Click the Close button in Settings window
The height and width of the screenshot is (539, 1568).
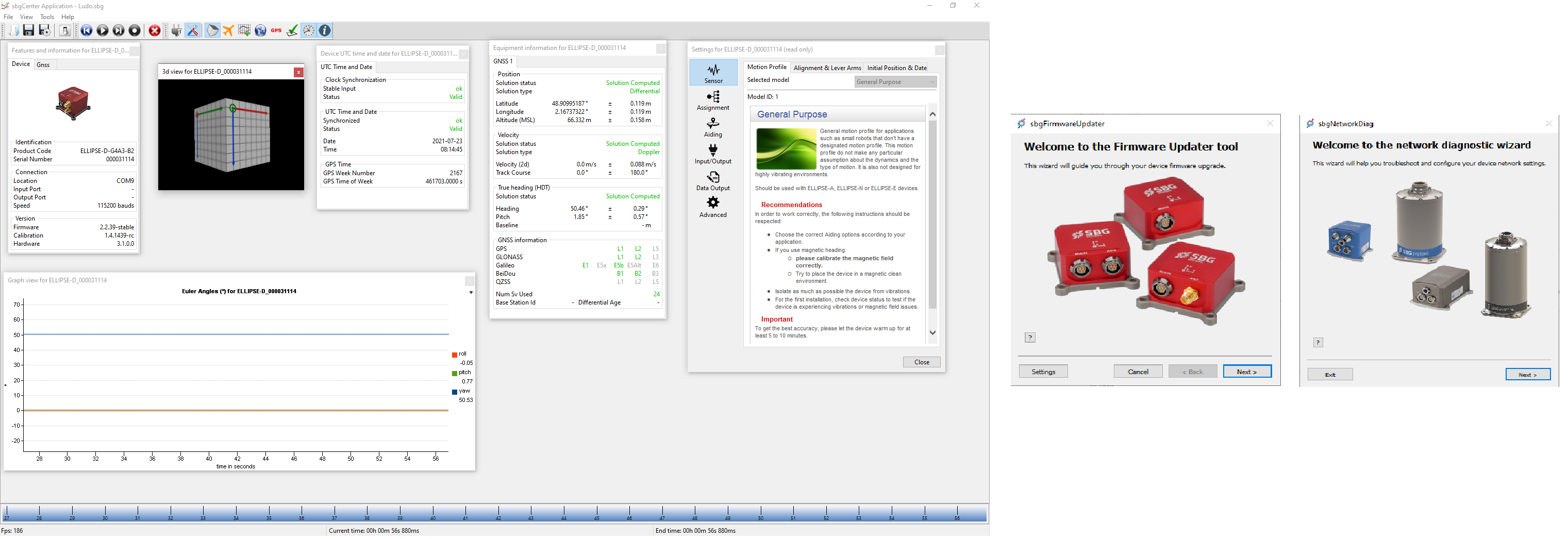922,363
